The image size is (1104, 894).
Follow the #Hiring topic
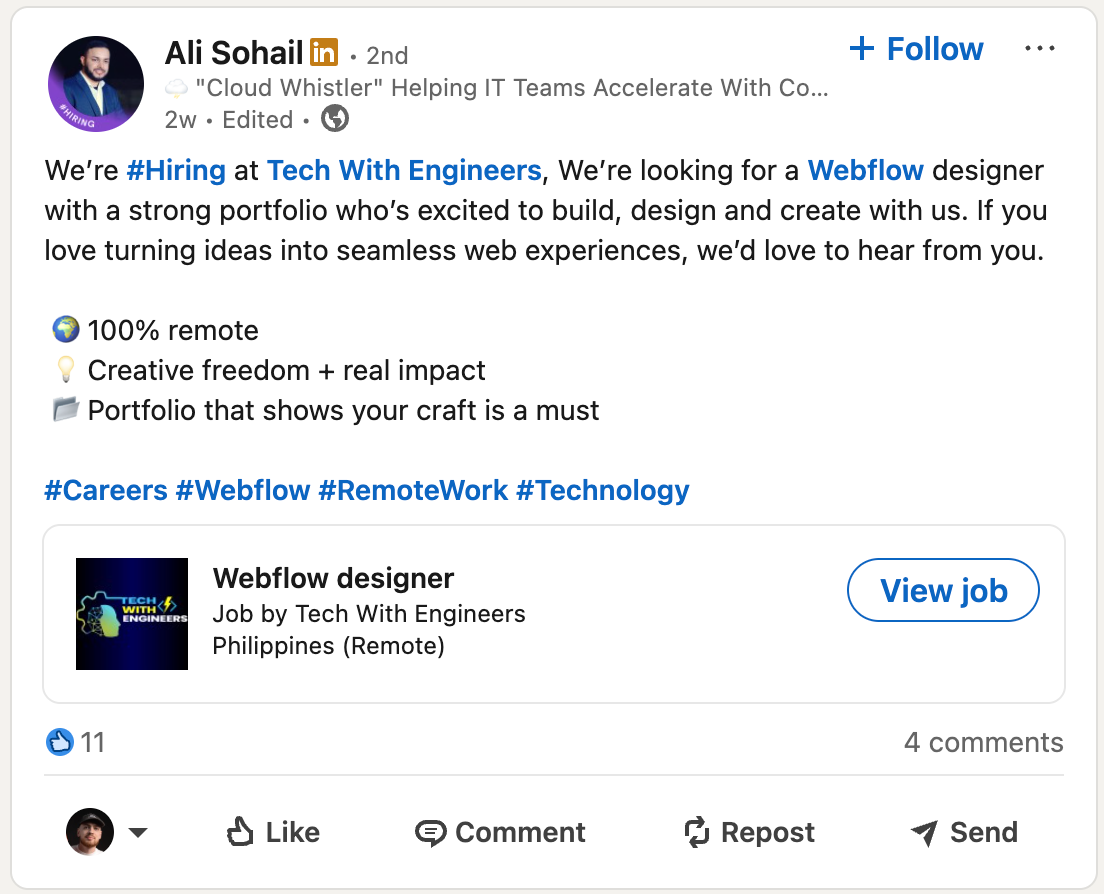coord(176,170)
